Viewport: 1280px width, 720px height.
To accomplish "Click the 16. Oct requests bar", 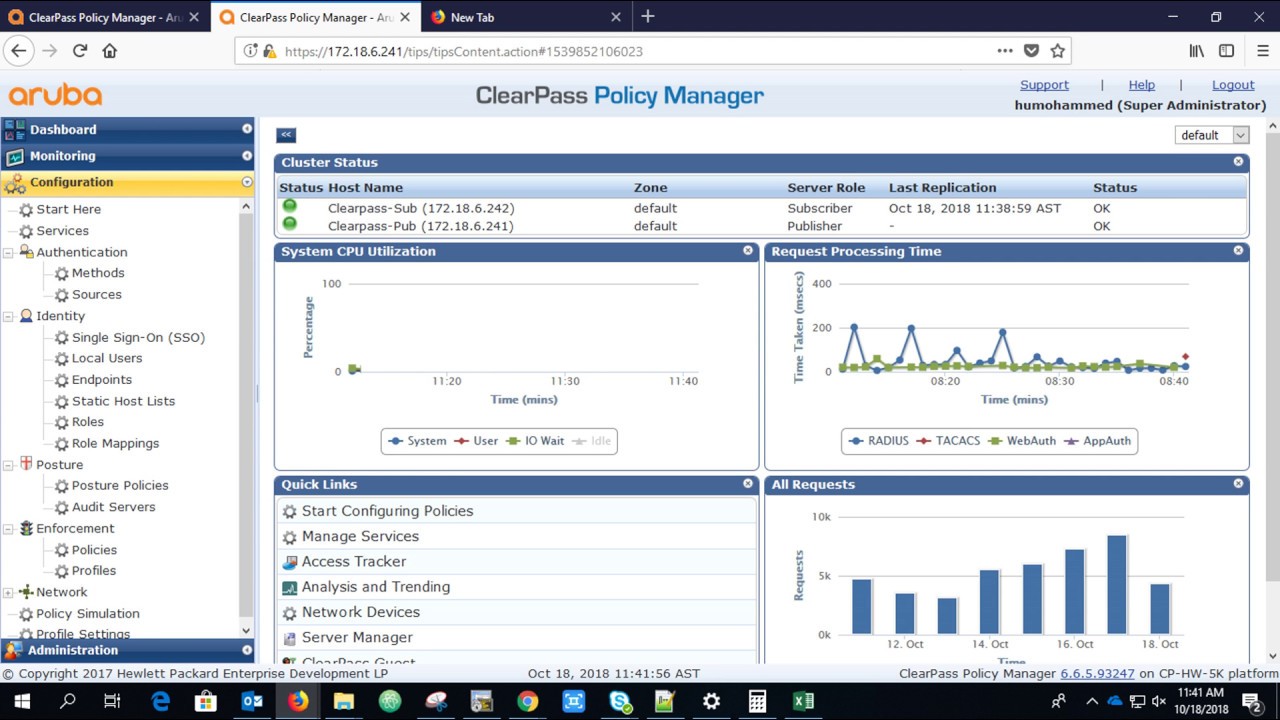I will click(x=1075, y=592).
